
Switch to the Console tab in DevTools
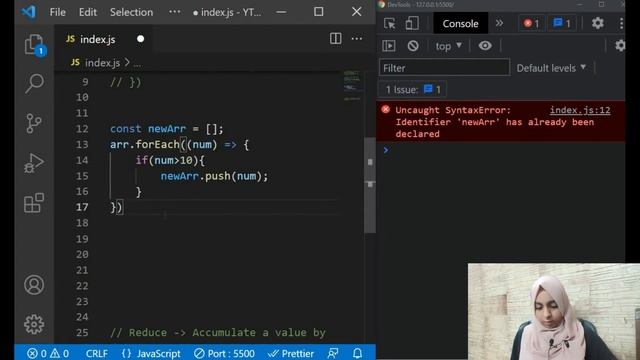click(460, 23)
